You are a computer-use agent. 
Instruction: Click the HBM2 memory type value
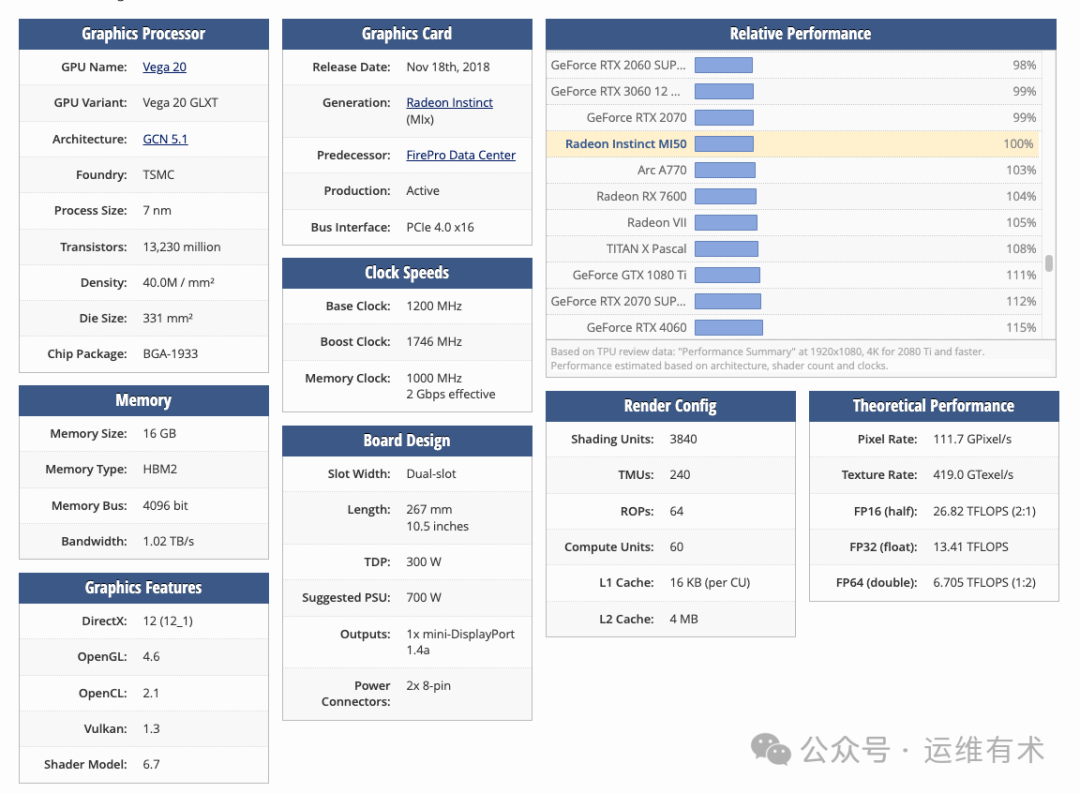click(x=160, y=469)
